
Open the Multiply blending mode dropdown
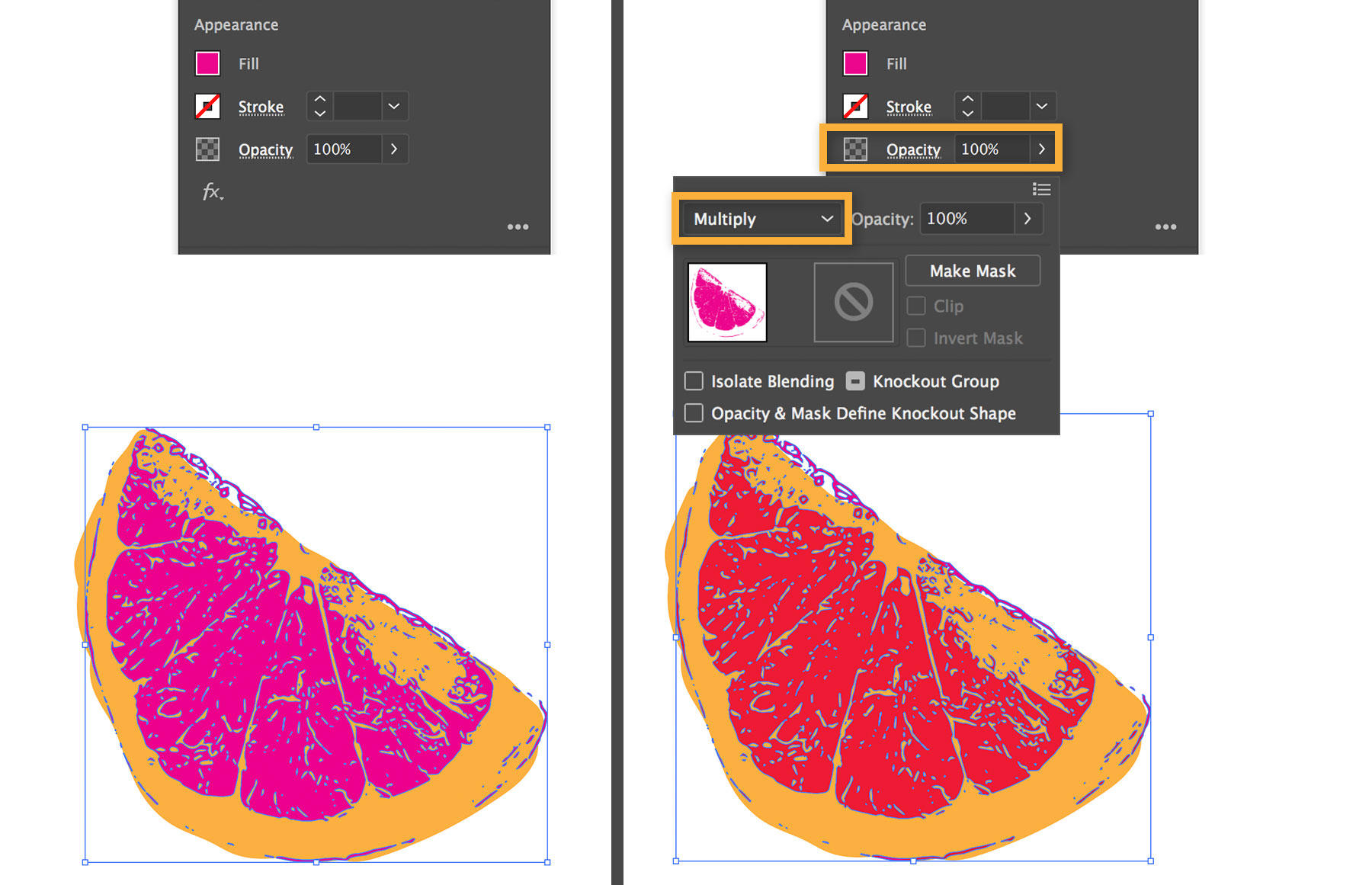pyautogui.click(x=761, y=219)
